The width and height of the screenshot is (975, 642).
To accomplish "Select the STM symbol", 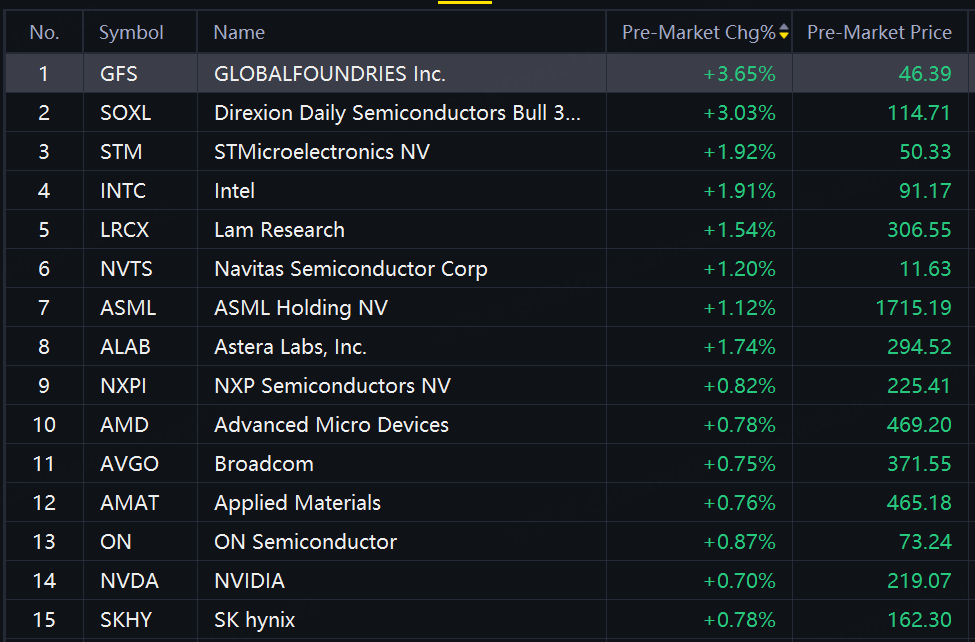I will coord(121,152).
